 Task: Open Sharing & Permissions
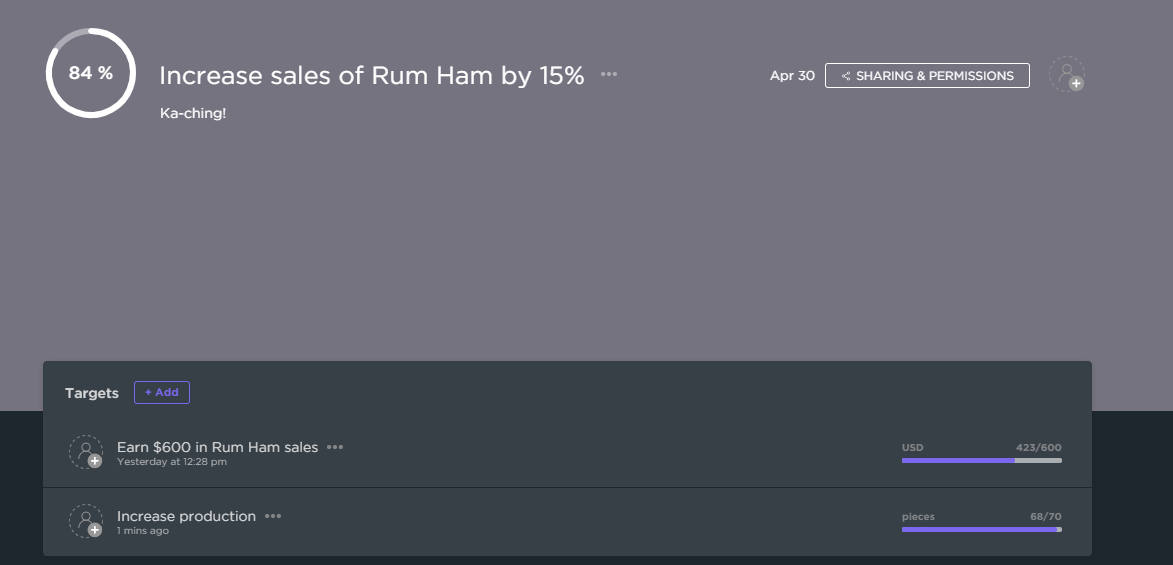click(927, 75)
